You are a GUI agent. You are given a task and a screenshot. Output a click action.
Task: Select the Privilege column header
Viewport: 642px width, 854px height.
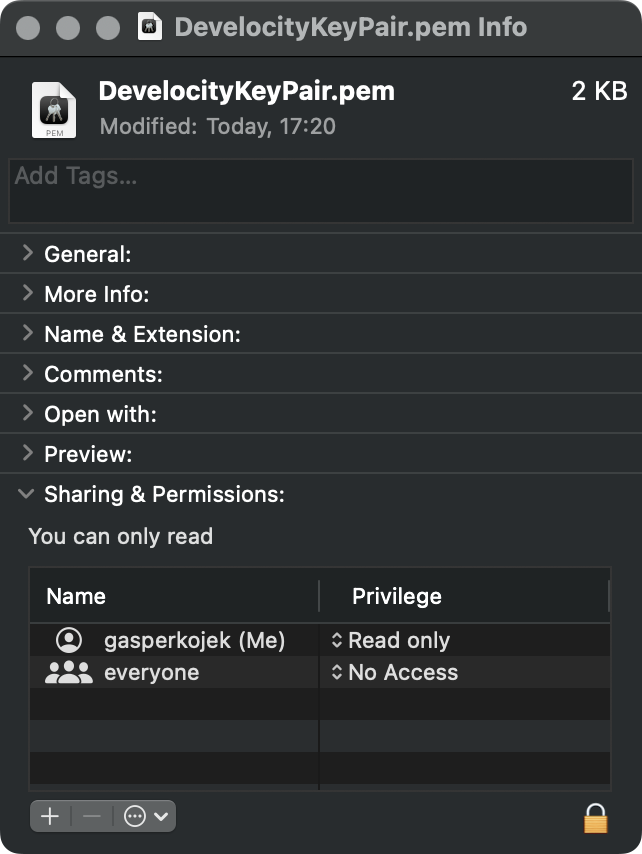point(391,596)
